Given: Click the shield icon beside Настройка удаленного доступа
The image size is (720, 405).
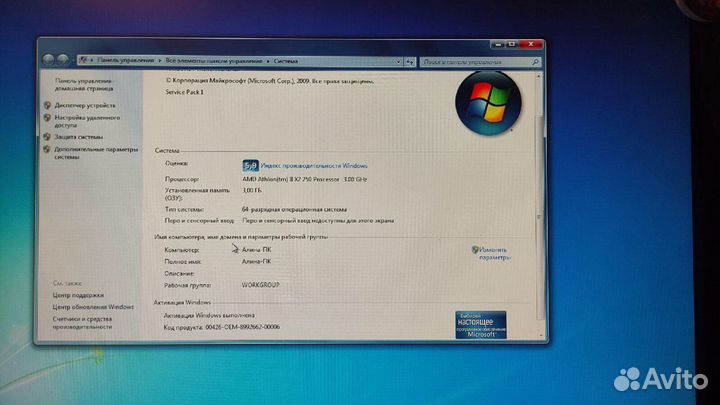Looking at the screenshot, I should point(48,118).
